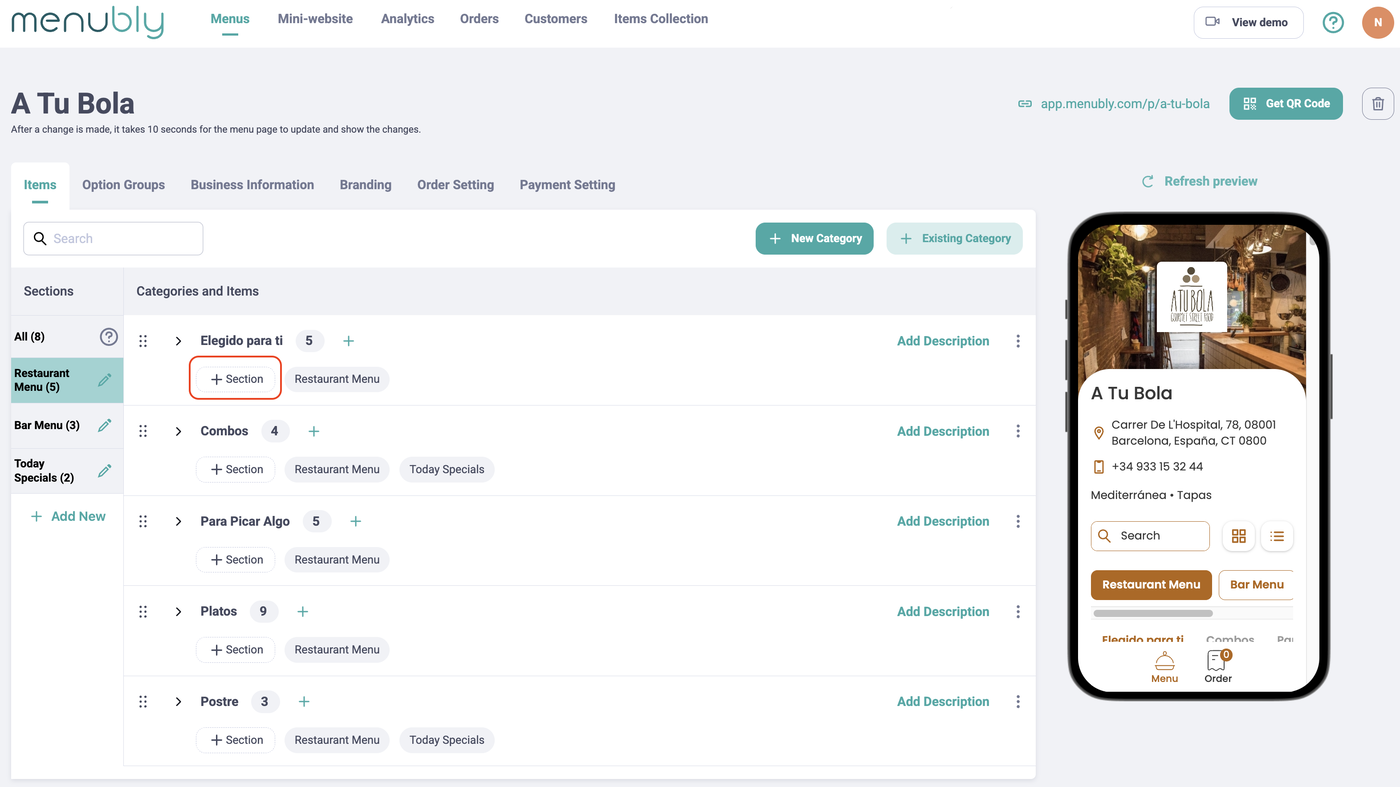
Task: Add an item to Postre category
Action: 304,702
